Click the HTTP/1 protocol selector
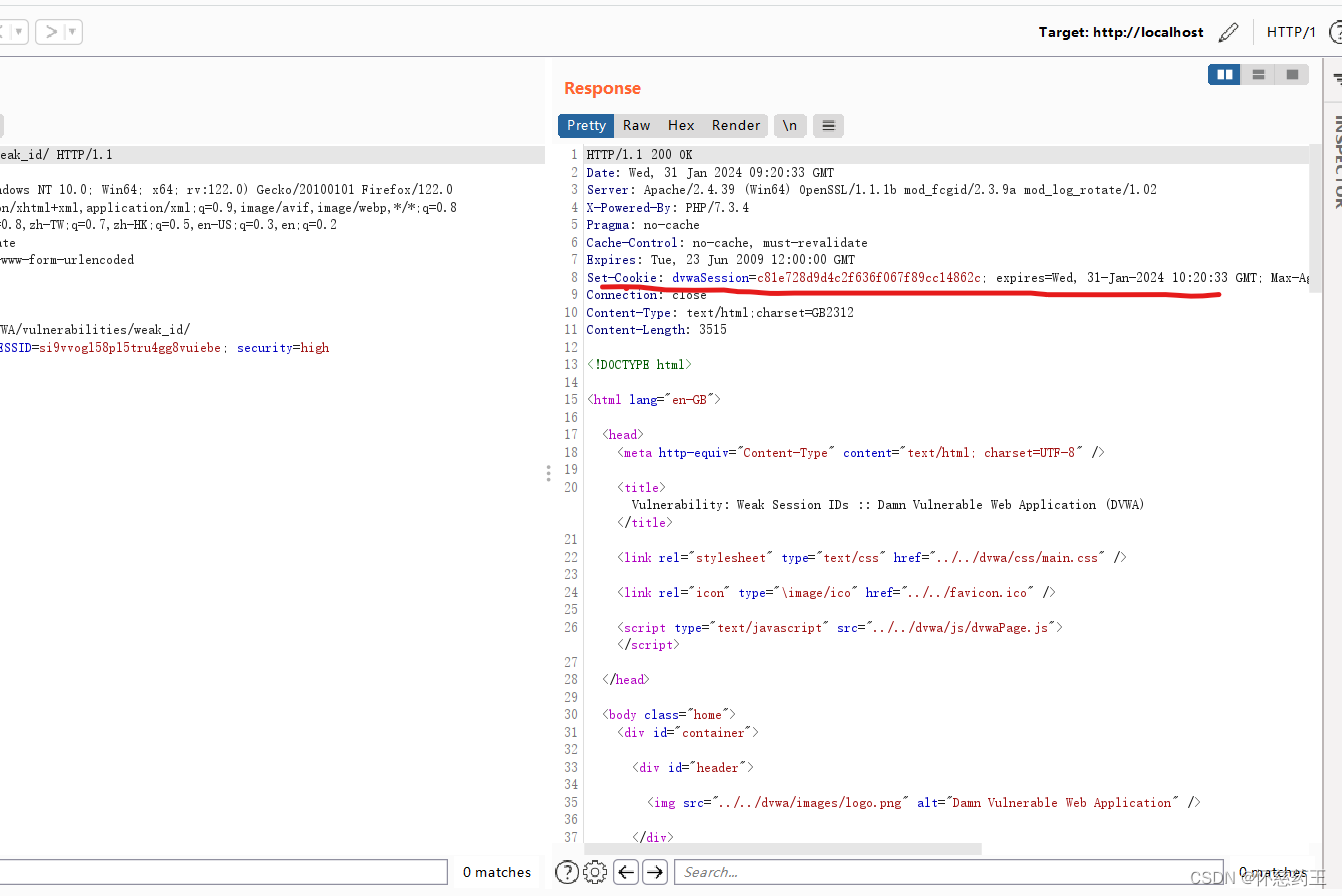The width and height of the screenshot is (1342, 896). pos(1291,32)
